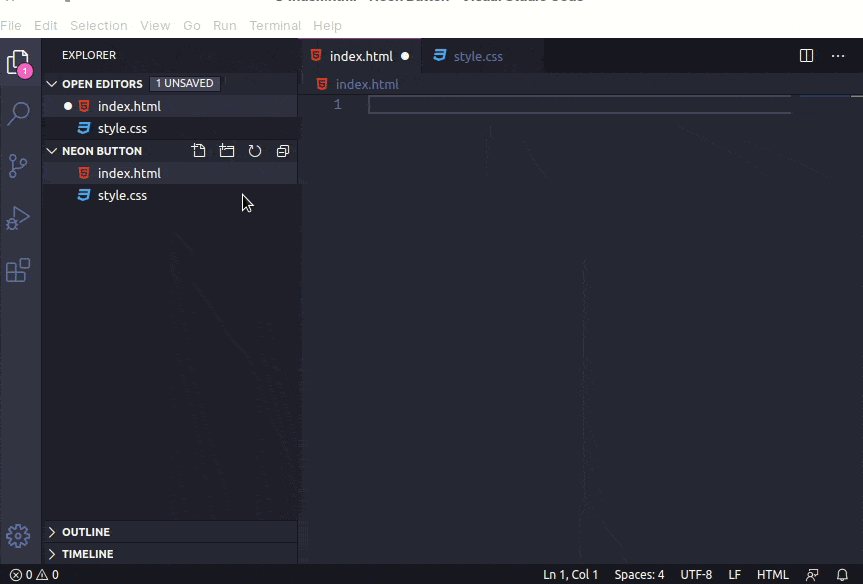The height and width of the screenshot is (584, 863).
Task: Open the View menu
Action: coord(155,25)
